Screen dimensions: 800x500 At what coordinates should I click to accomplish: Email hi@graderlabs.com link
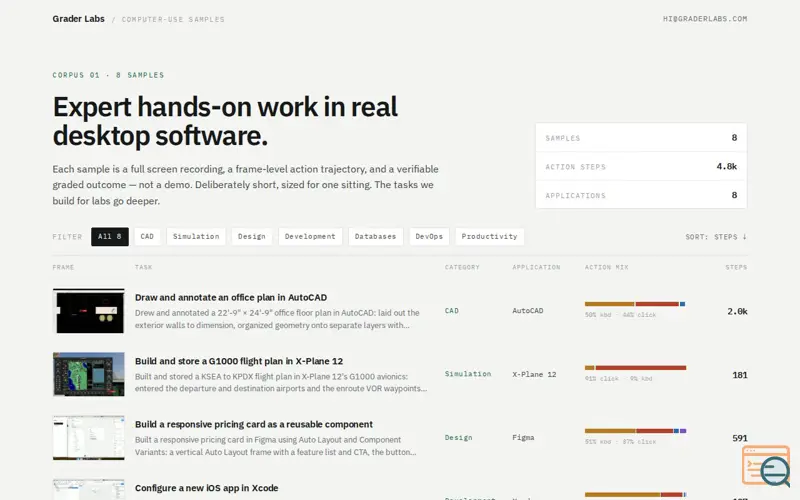[x=705, y=19]
